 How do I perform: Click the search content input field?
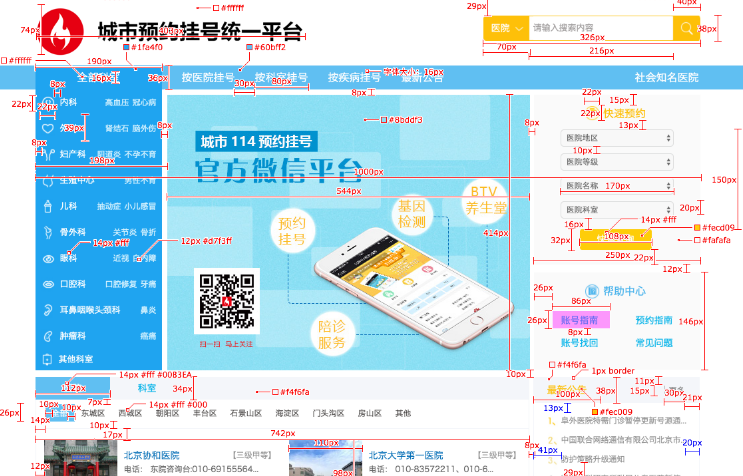(601, 28)
